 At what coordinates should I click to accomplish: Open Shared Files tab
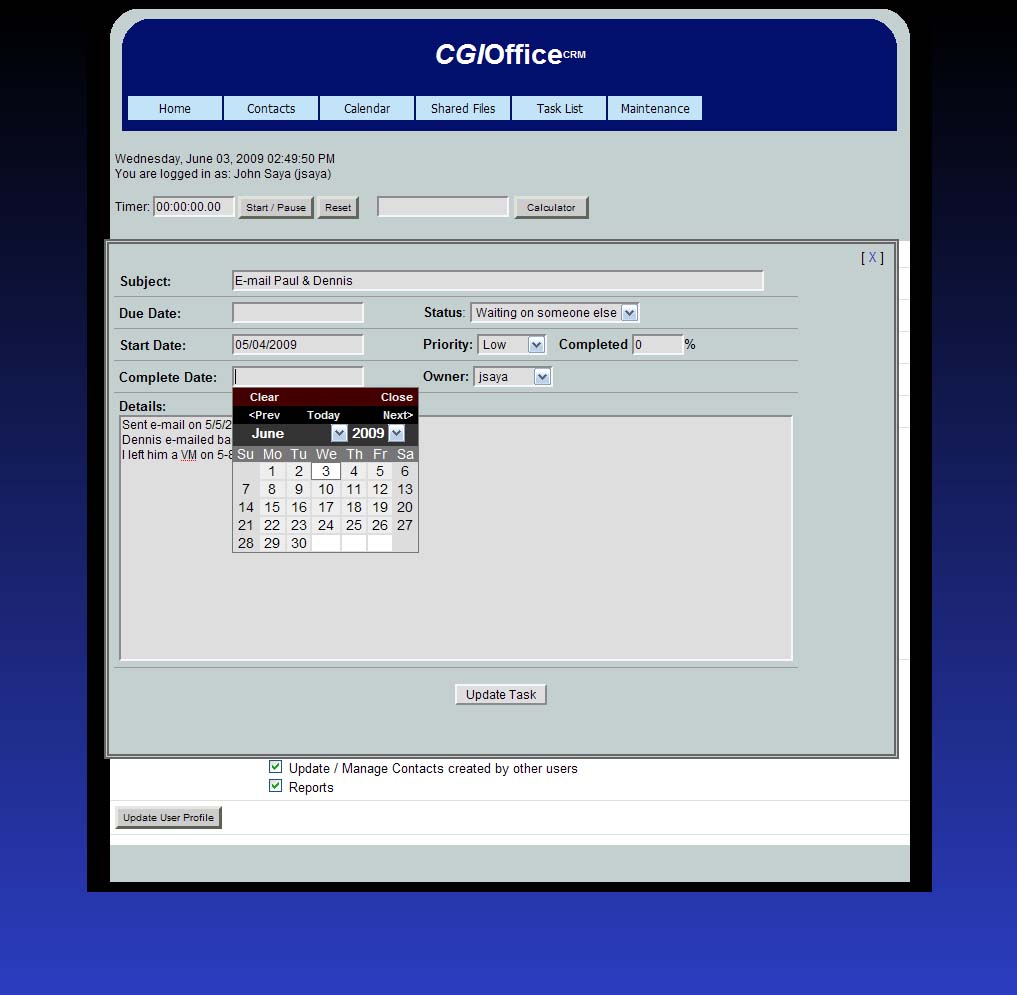462,108
